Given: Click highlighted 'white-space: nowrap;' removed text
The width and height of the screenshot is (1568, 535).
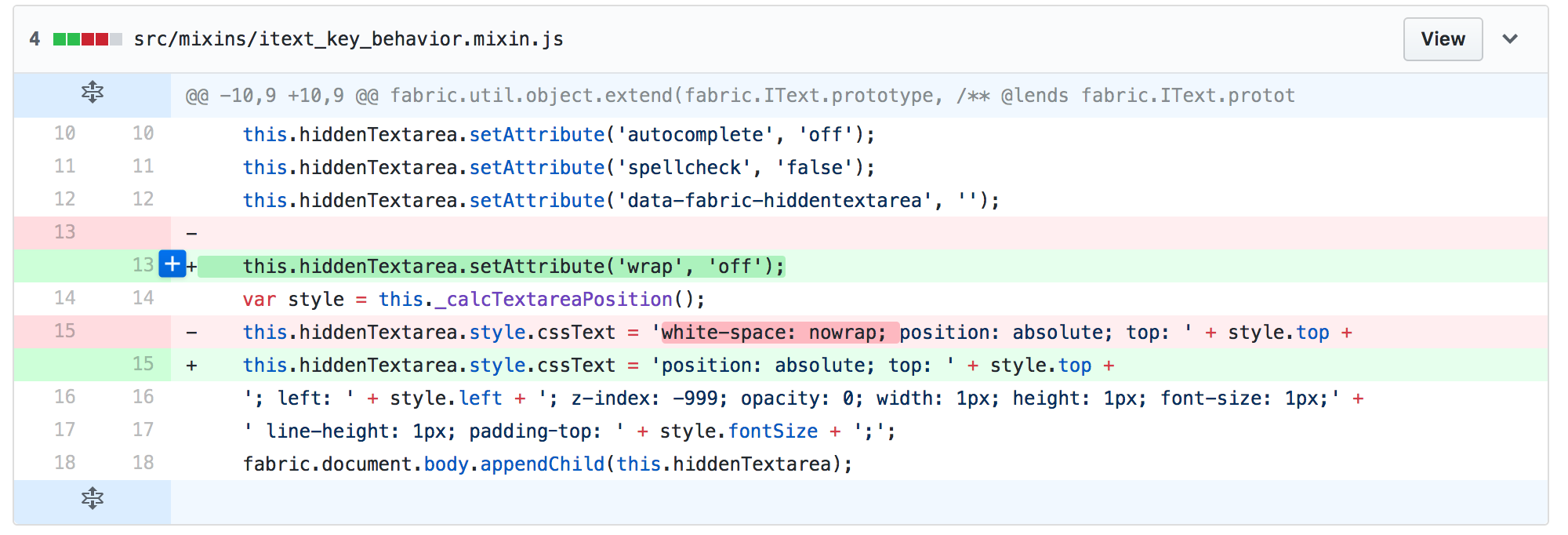Looking at the screenshot, I should pyautogui.click(x=779, y=333).
